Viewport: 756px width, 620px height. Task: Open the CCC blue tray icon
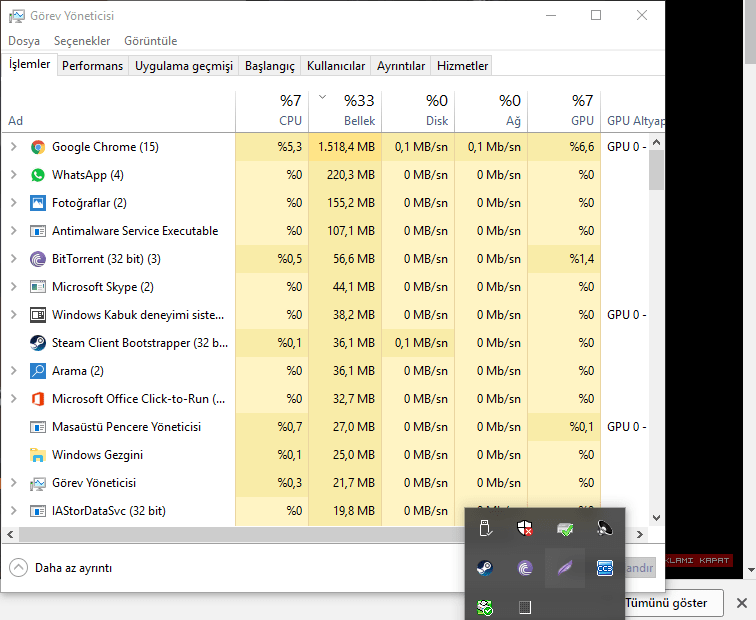605,568
